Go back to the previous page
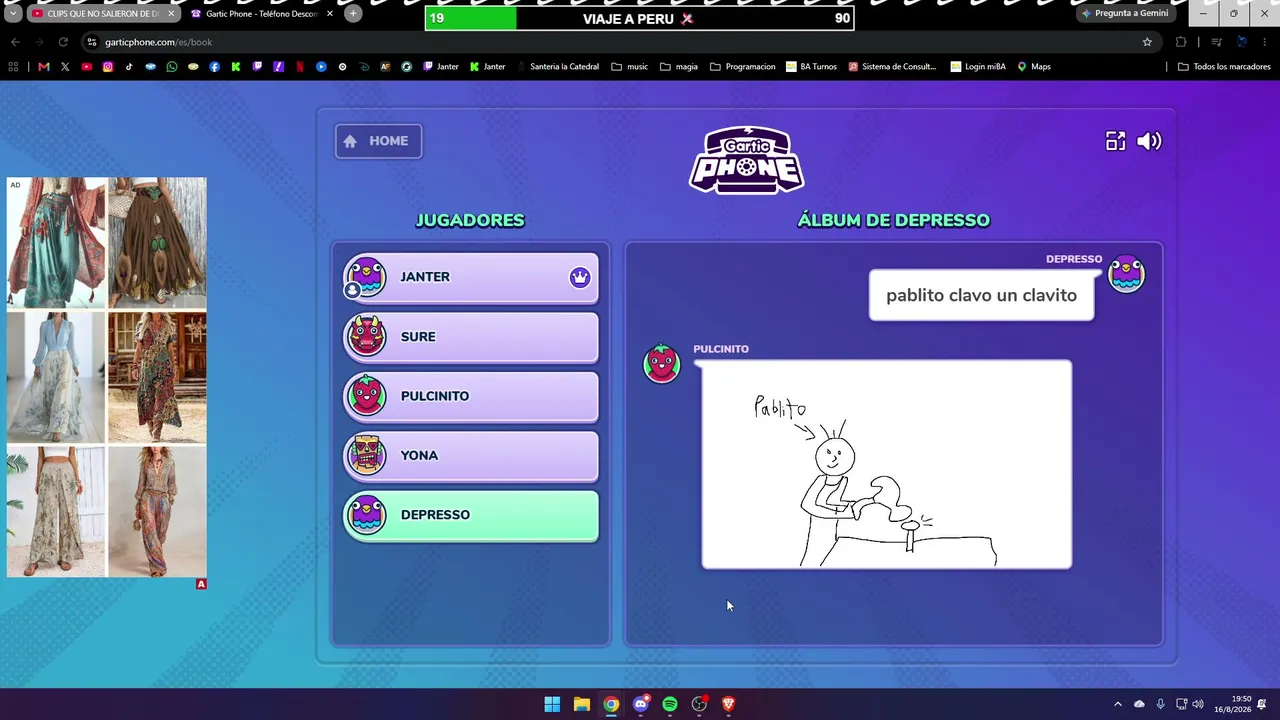 coord(15,42)
